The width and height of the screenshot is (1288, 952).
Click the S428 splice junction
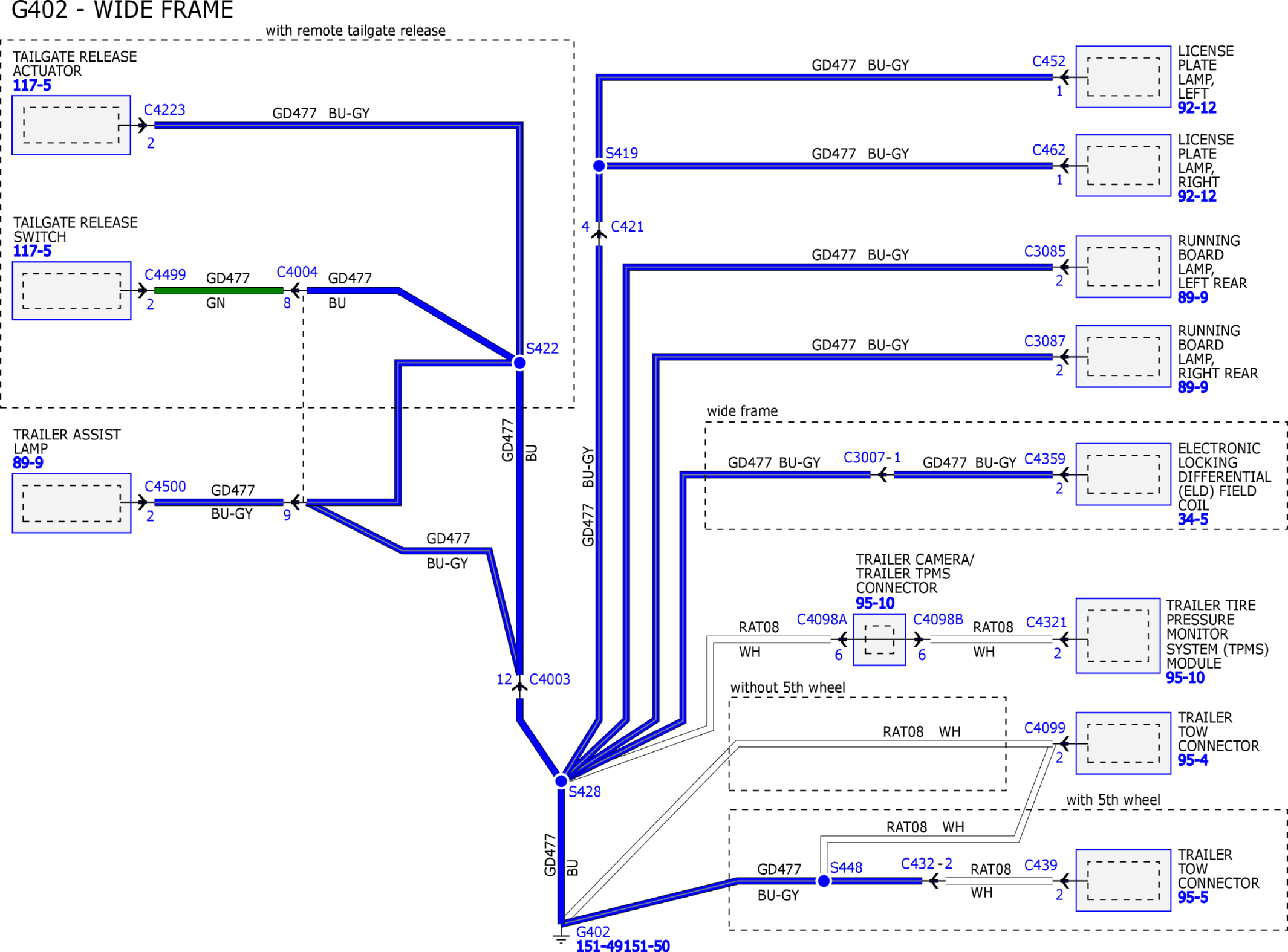click(561, 781)
